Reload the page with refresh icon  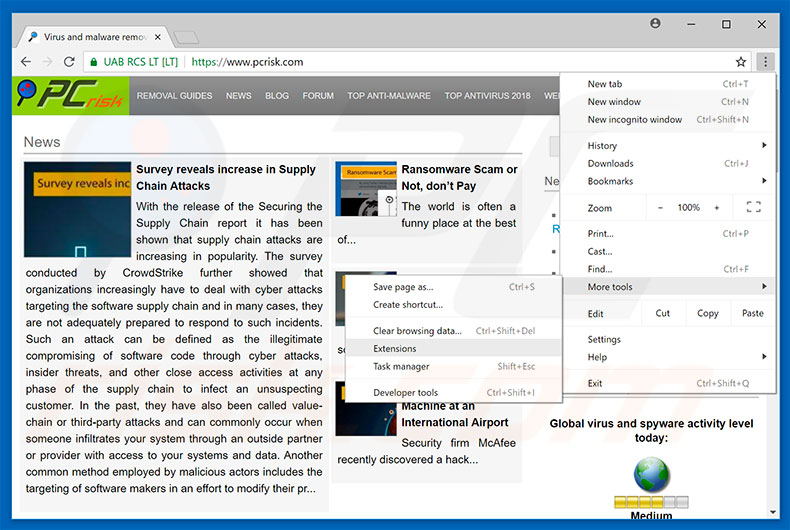pyautogui.click(x=69, y=62)
